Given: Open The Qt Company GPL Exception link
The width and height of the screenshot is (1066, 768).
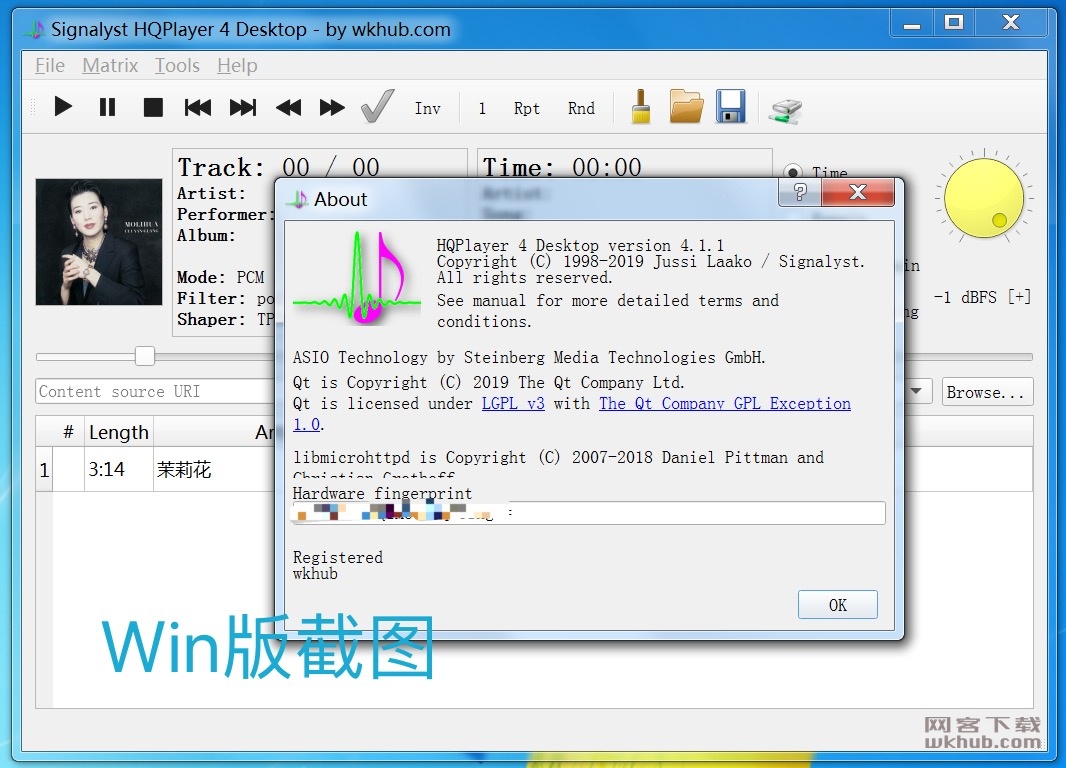Looking at the screenshot, I should pyautogui.click(x=725, y=404).
